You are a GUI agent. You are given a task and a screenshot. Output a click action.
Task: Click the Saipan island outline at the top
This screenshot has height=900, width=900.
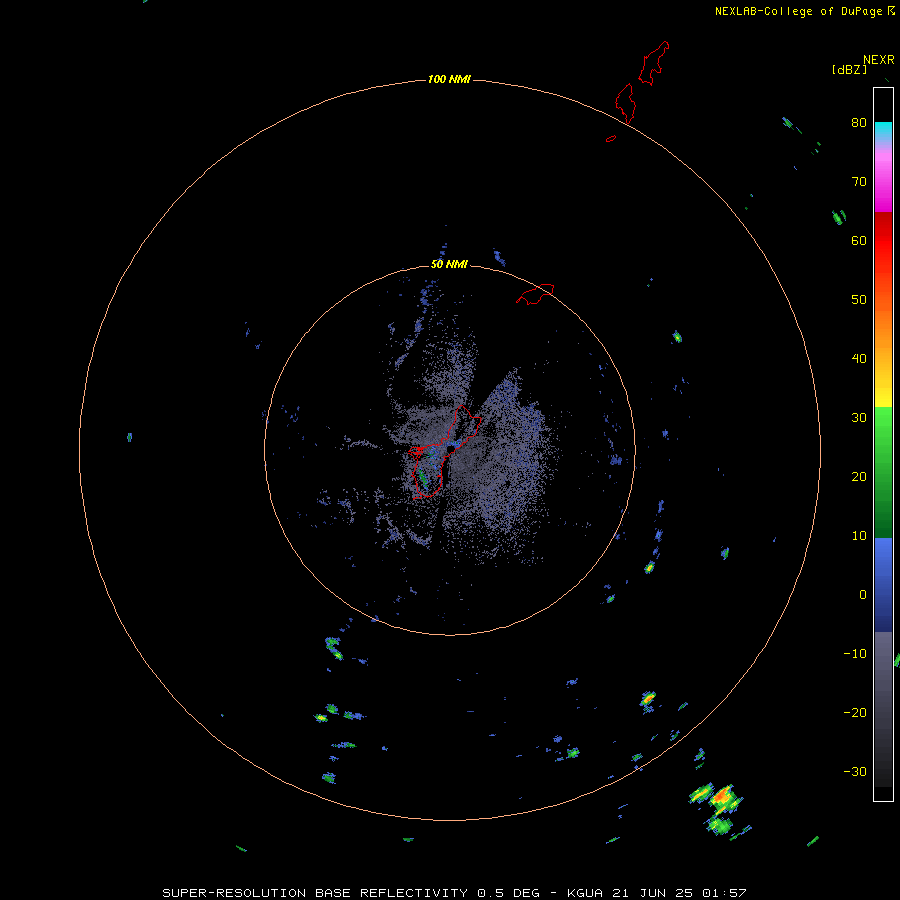point(653,63)
